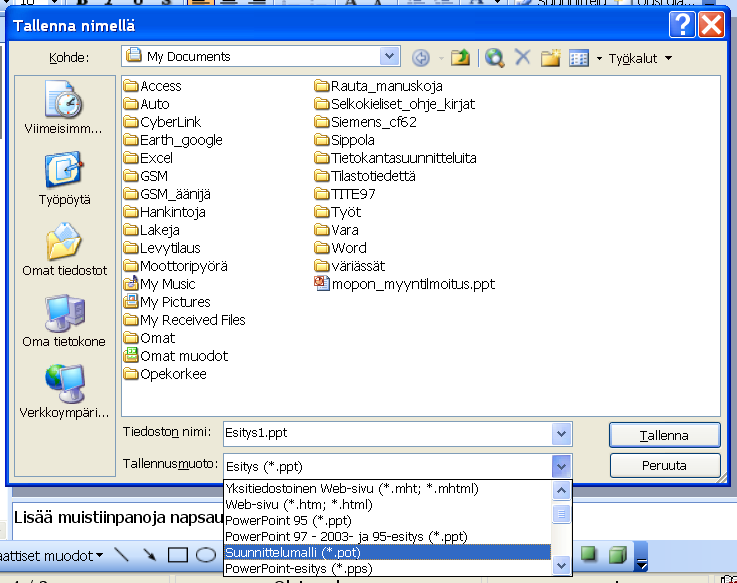Image resolution: width=737 pixels, height=583 pixels.
Task: Go to Työpöytä desktop shortcut
Action: [64, 179]
